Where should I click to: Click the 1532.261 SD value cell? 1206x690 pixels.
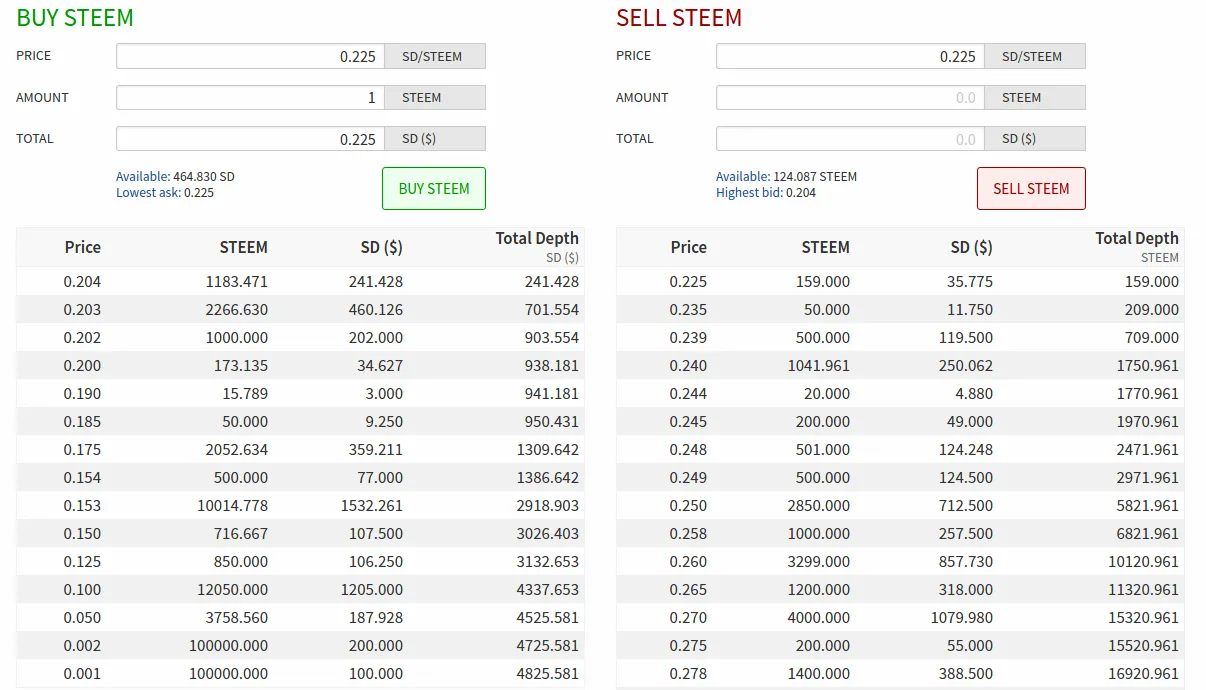point(372,506)
